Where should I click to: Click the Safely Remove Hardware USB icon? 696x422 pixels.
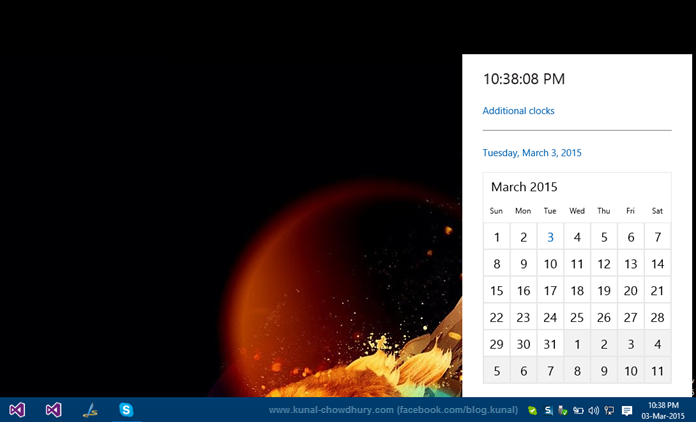point(563,410)
